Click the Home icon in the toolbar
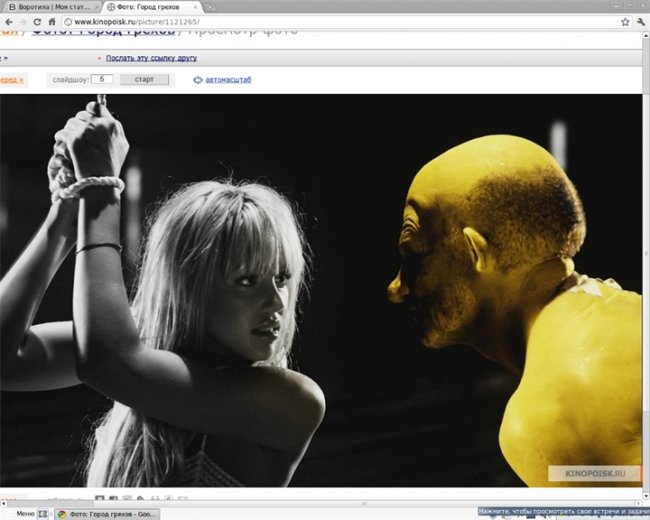 [52, 21]
